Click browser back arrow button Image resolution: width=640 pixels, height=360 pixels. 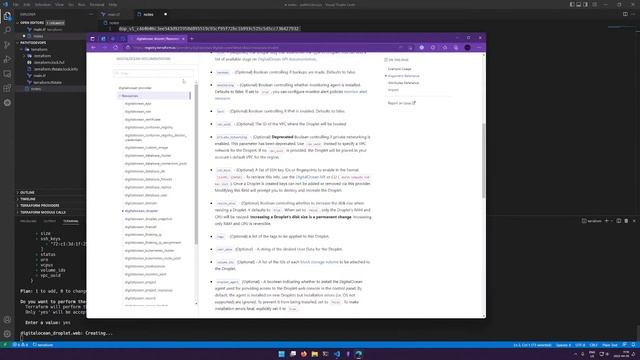(93, 47)
